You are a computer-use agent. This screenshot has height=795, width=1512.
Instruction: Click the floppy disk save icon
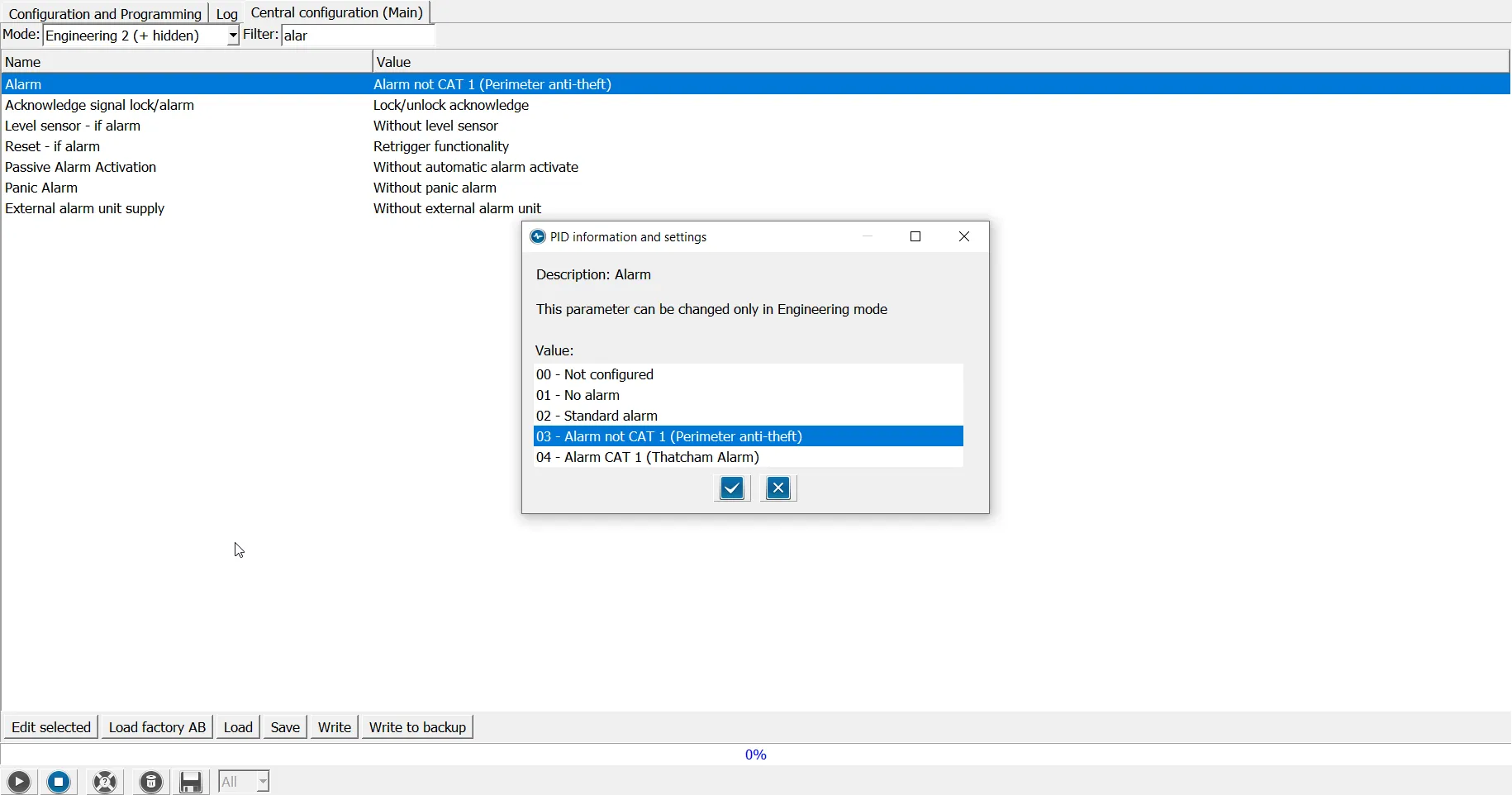[192, 782]
